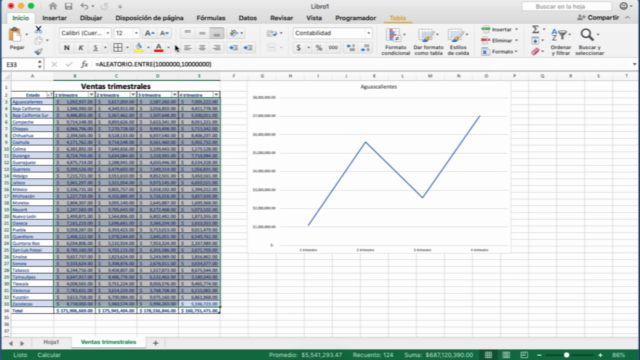The image size is (640, 360).
Task: Align text to the bottom
Action: 217,33
